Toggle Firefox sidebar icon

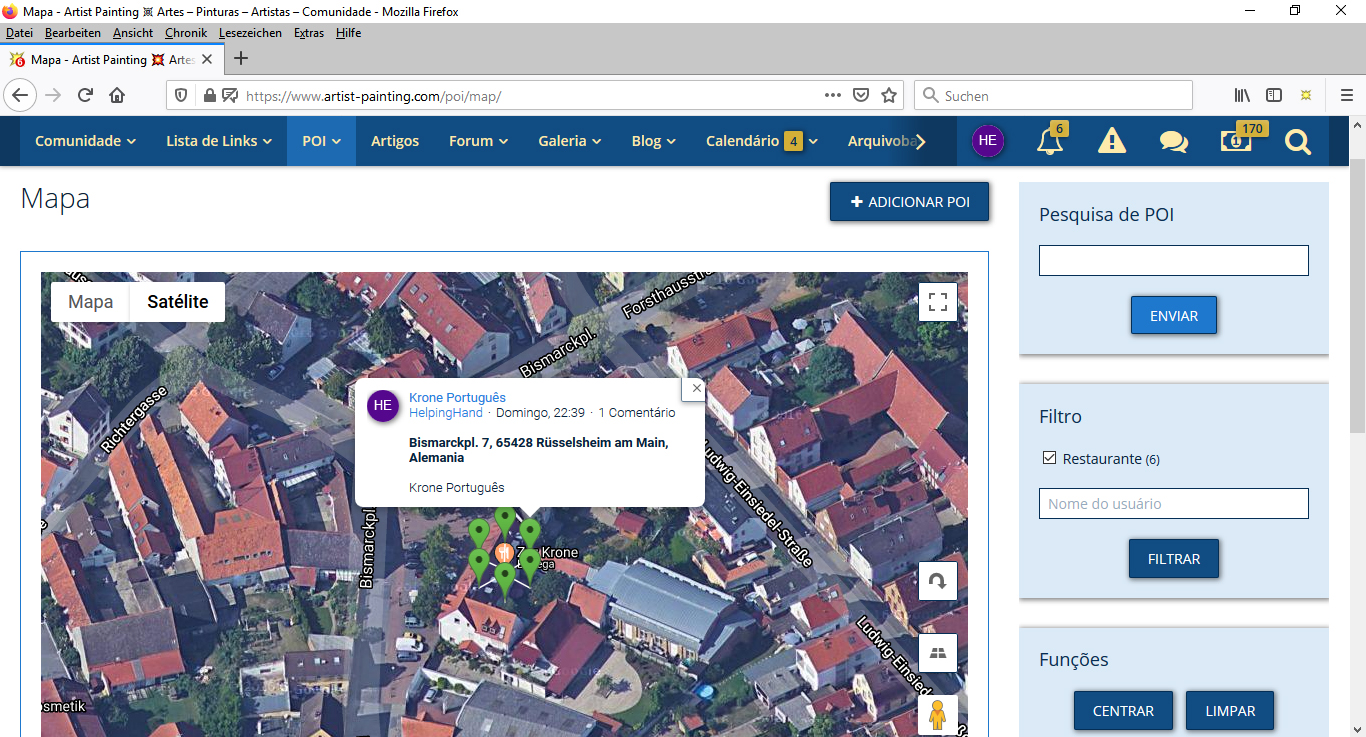[x=1274, y=95]
